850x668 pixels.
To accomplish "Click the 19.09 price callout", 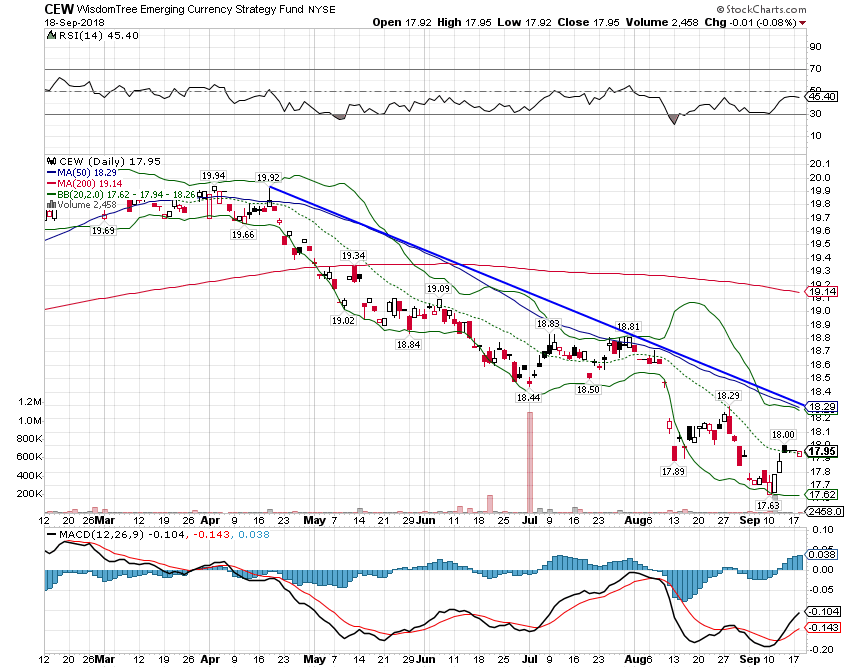I will coord(439,288).
